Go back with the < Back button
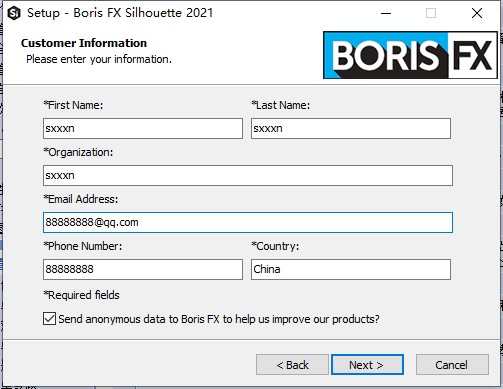Screen dimensions: 503x389 [292, 365]
